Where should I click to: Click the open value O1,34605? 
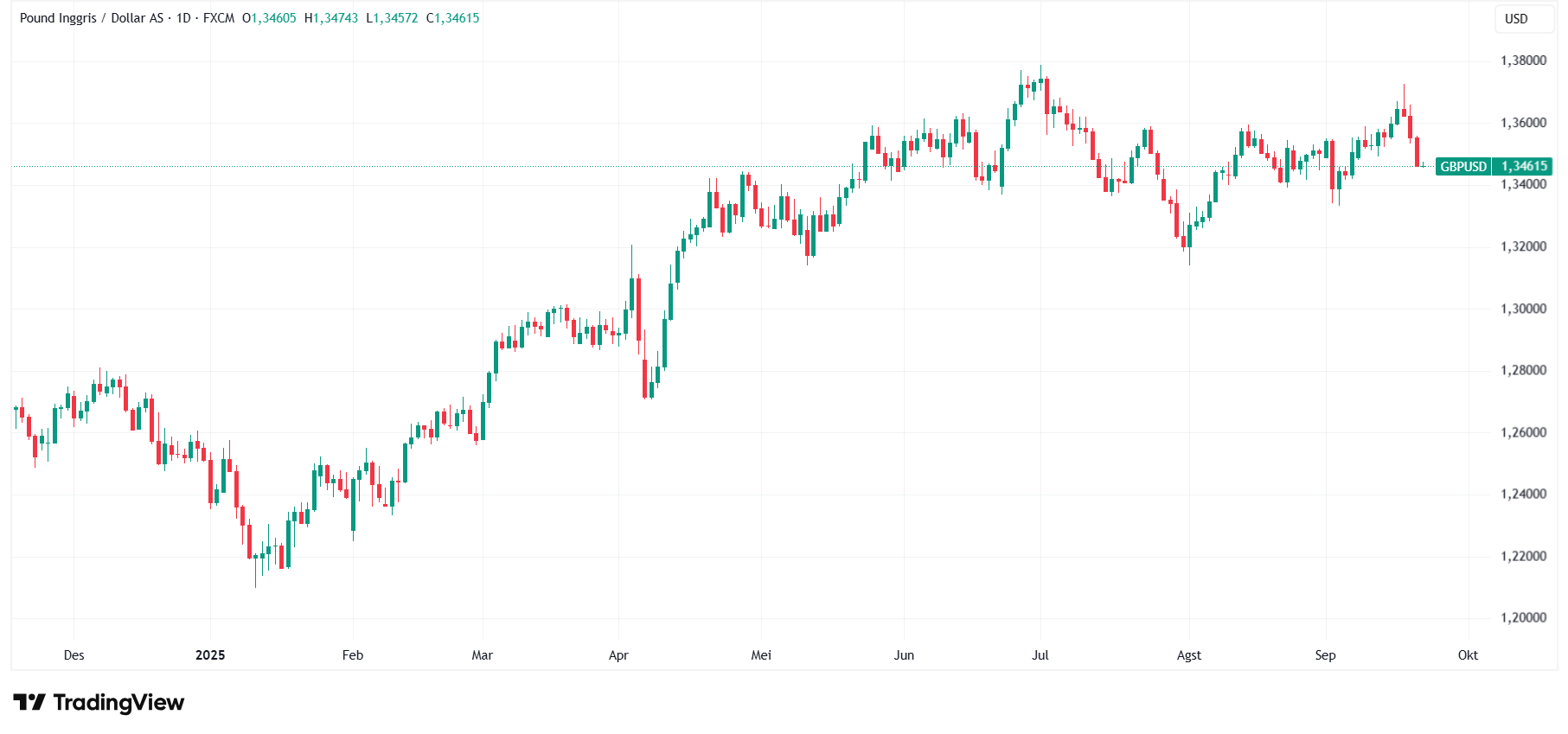[269, 18]
